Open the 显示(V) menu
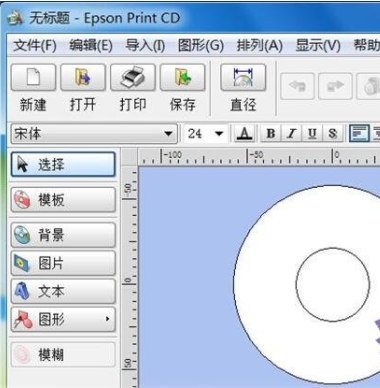380x388 pixels. click(x=318, y=45)
